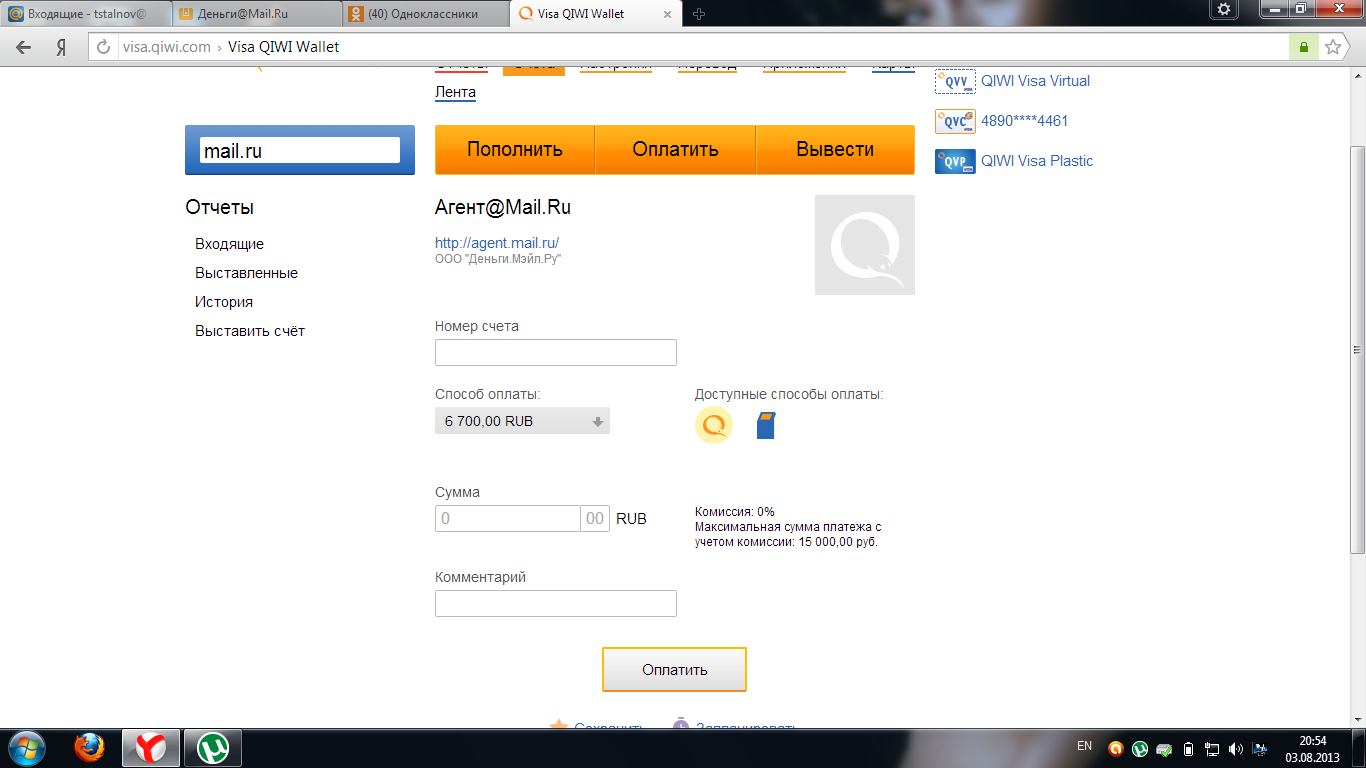Click the orange Пополнить button
Viewport: 1366px width, 768px height.
click(x=515, y=150)
